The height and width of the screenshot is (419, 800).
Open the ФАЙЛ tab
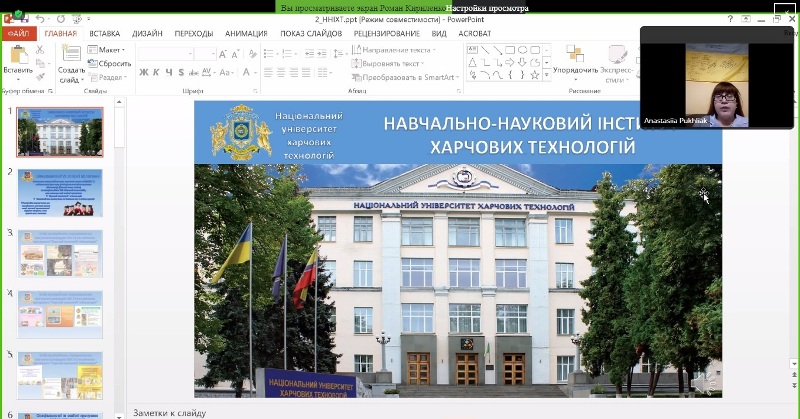(x=19, y=33)
